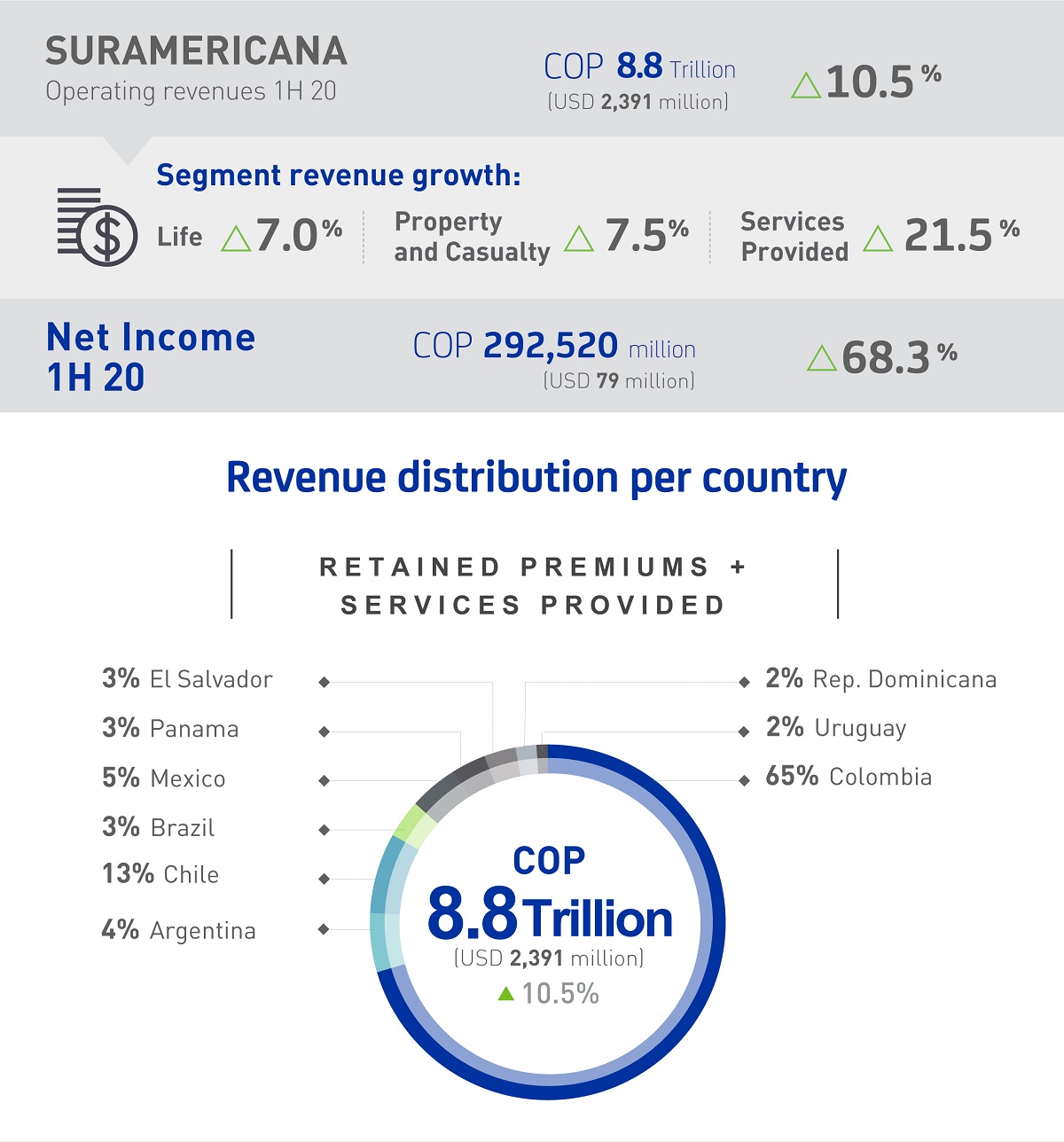Click the SURAMERICANA heading

[x=196, y=51]
